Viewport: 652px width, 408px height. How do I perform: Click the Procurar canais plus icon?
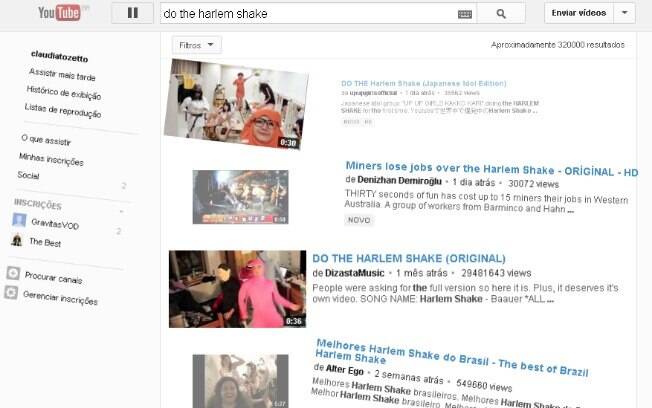pos(13,273)
